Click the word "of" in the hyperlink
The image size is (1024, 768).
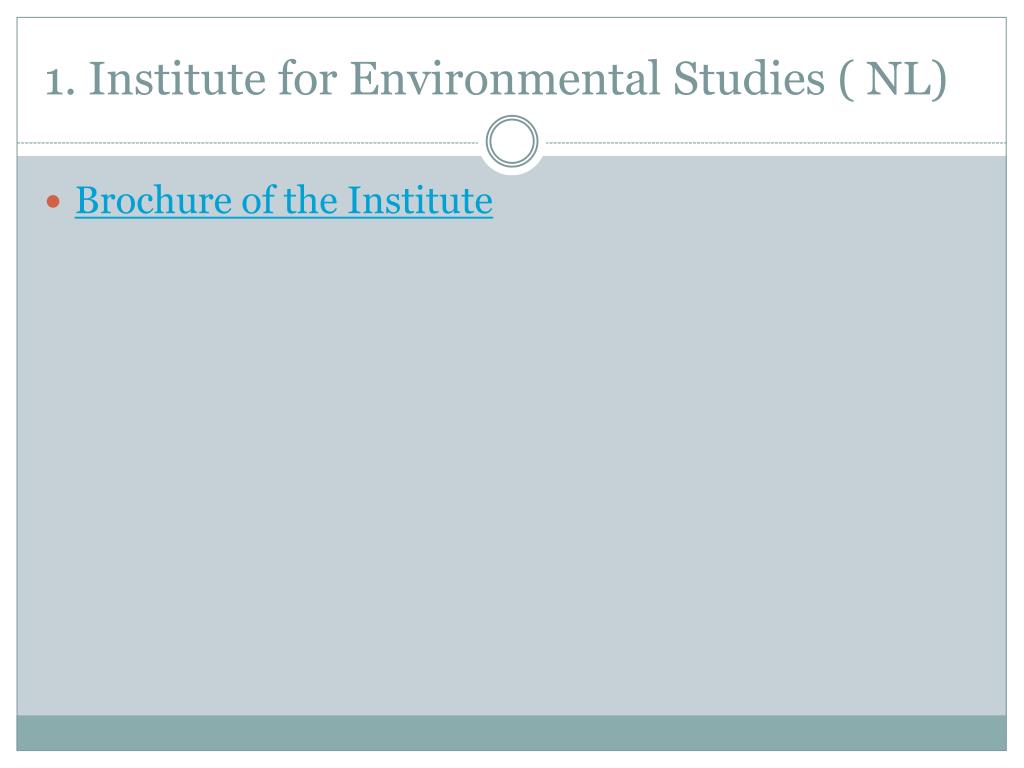point(257,200)
